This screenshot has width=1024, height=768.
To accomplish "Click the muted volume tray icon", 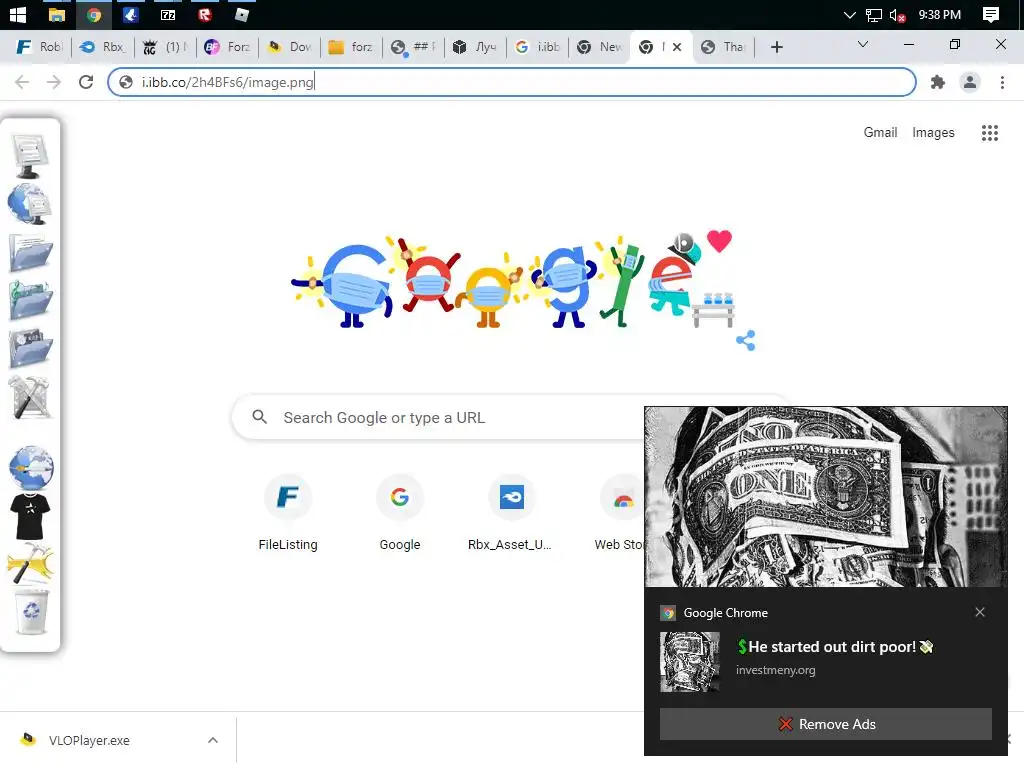I will pos(897,15).
